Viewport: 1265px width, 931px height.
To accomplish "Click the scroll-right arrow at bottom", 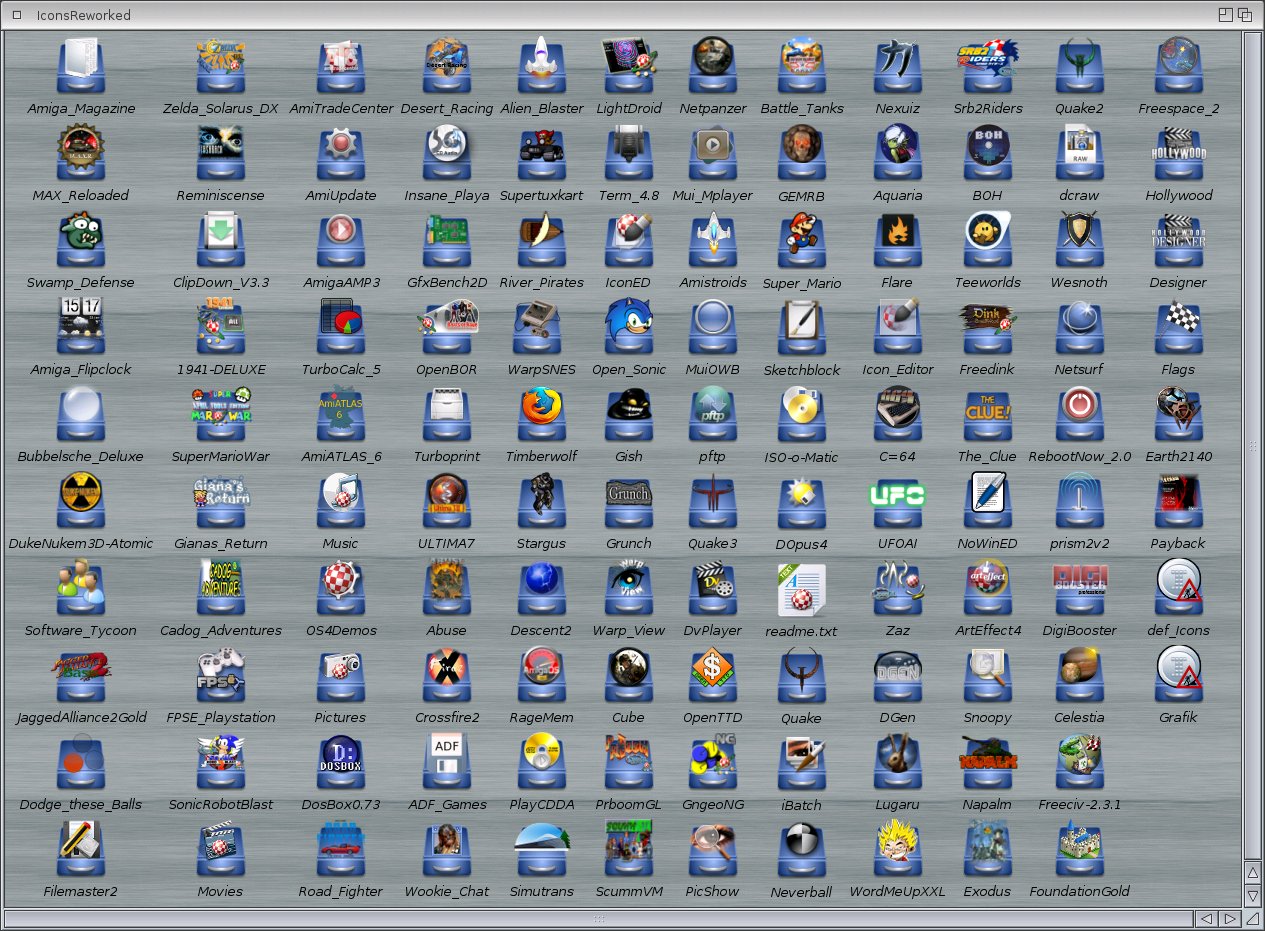I will [1230, 918].
